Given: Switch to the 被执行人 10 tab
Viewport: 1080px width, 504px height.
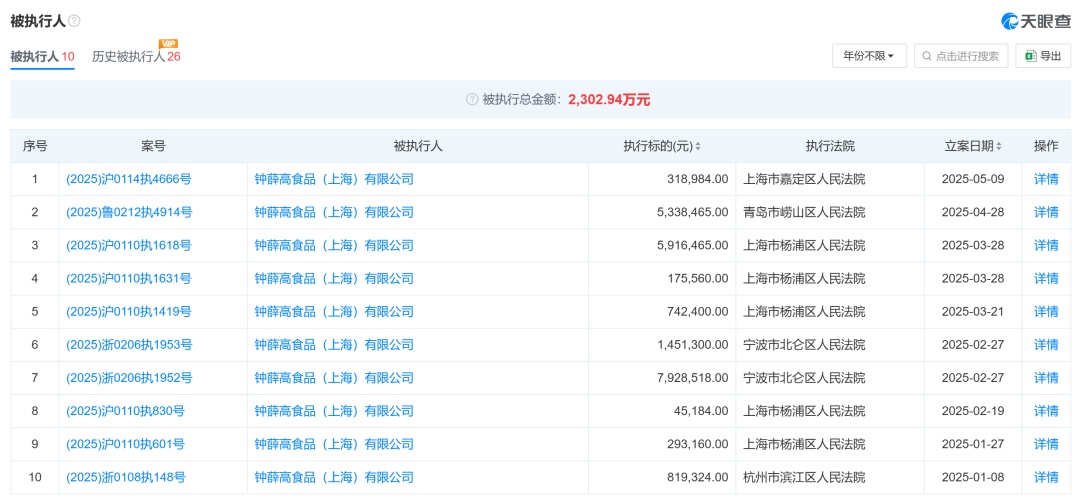Looking at the screenshot, I should coord(42,57).
